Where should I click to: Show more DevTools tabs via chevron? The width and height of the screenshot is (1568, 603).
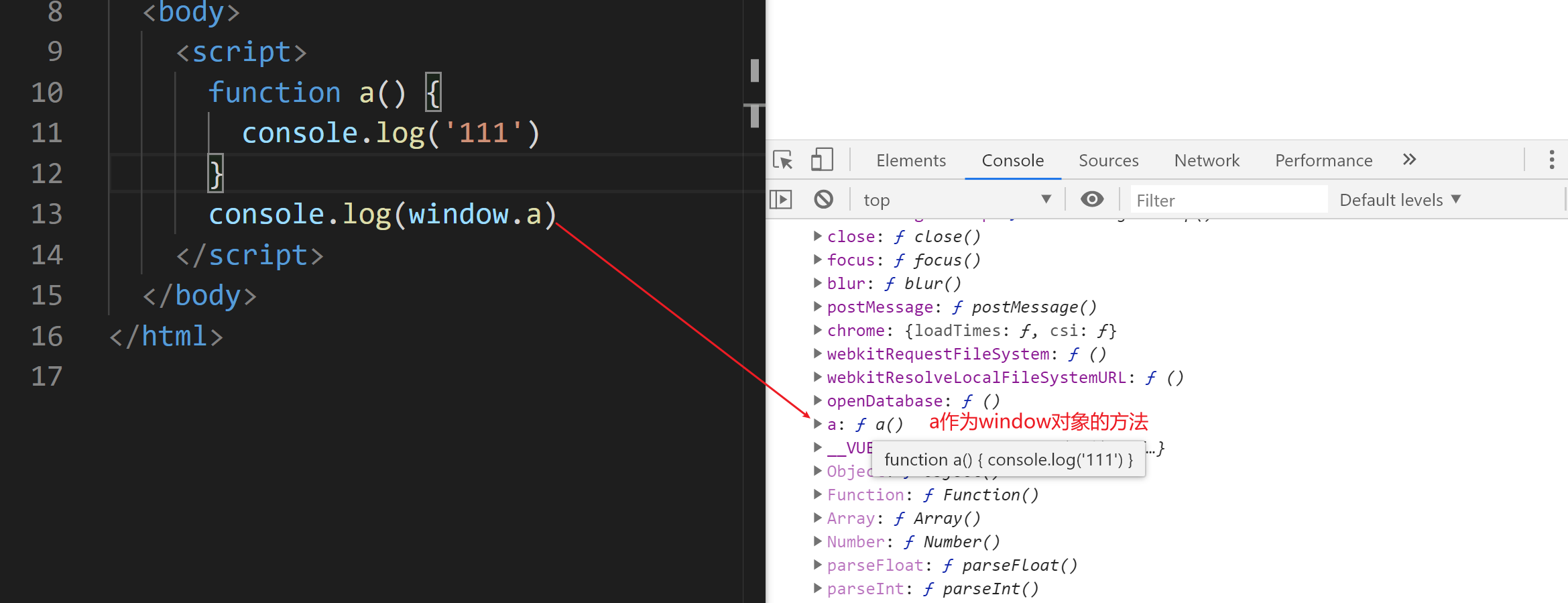click(x=1409, y=160)
